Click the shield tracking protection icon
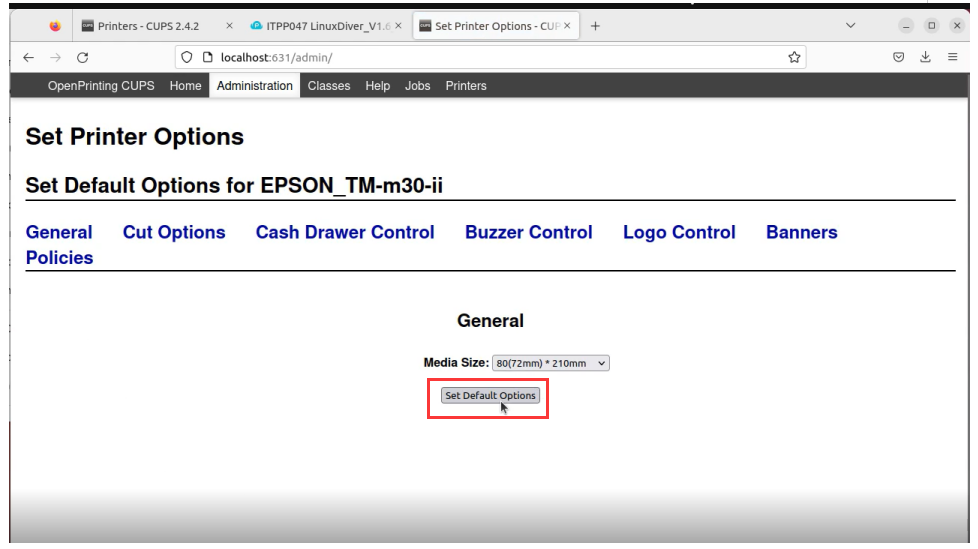Image resolution: width=978 pixels, height=549 pixels. [186, 57]
